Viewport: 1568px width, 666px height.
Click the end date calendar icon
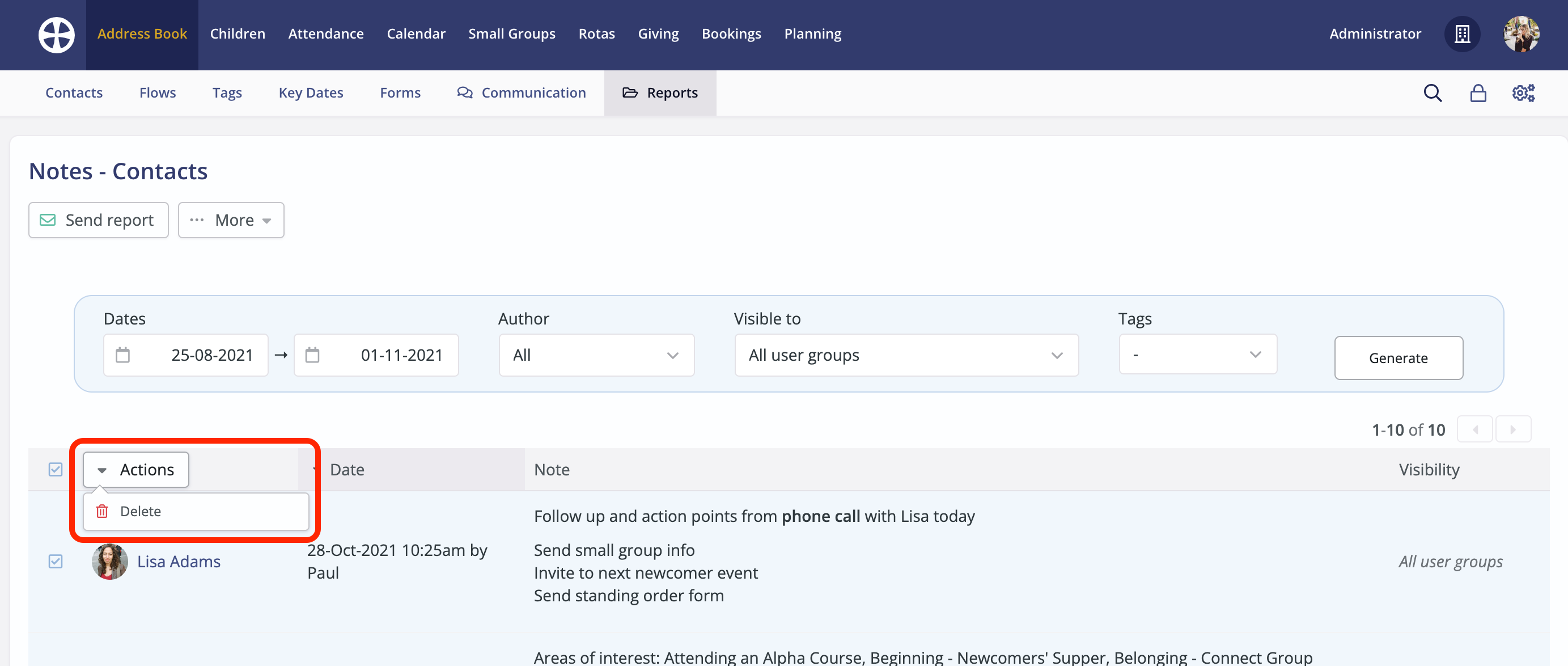(x=312, y=355)
